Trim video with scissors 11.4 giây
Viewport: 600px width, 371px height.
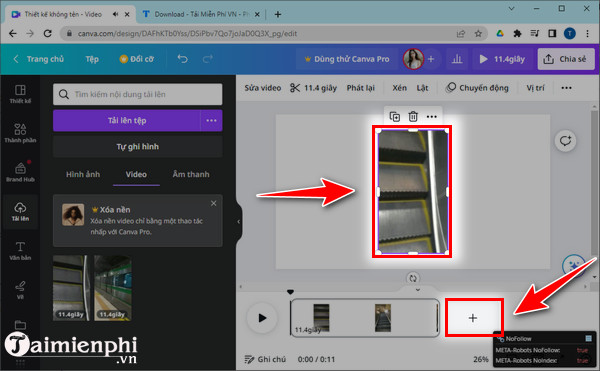[313, 88]
